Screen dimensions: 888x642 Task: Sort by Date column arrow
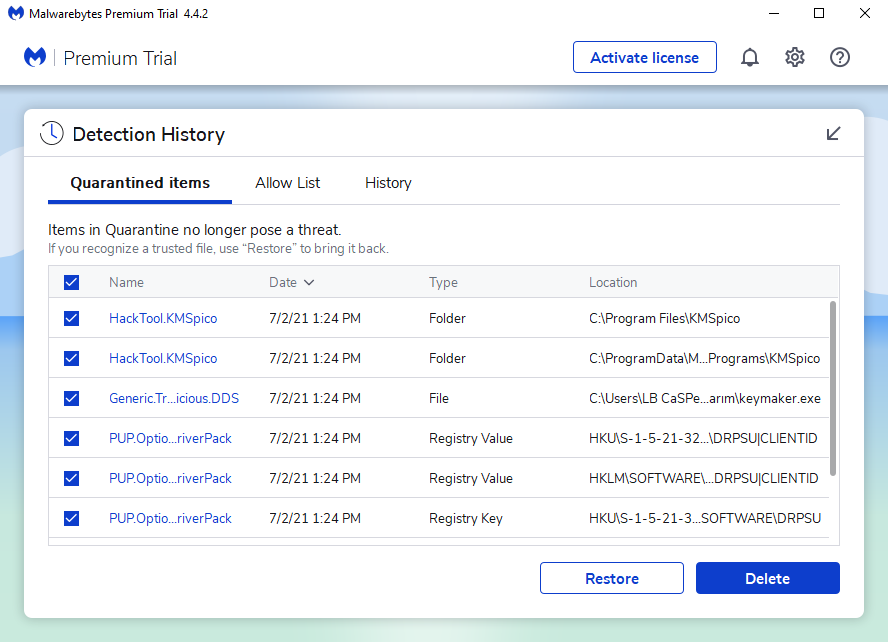coord(309,283)
